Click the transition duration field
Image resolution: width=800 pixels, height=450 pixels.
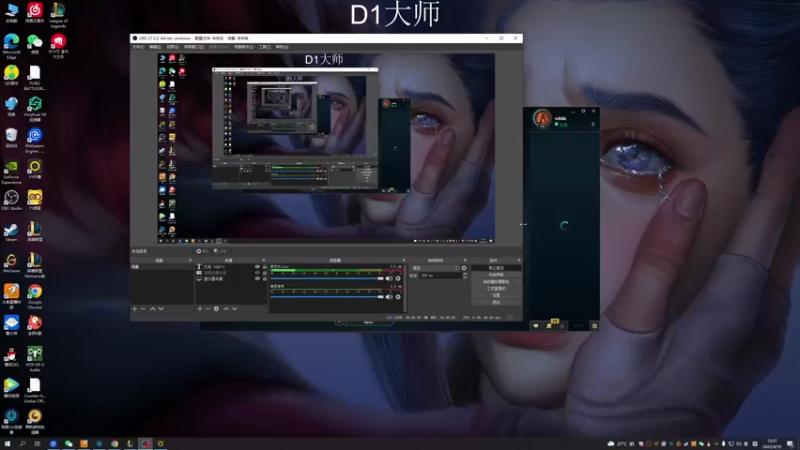click(x=441, y=276)
